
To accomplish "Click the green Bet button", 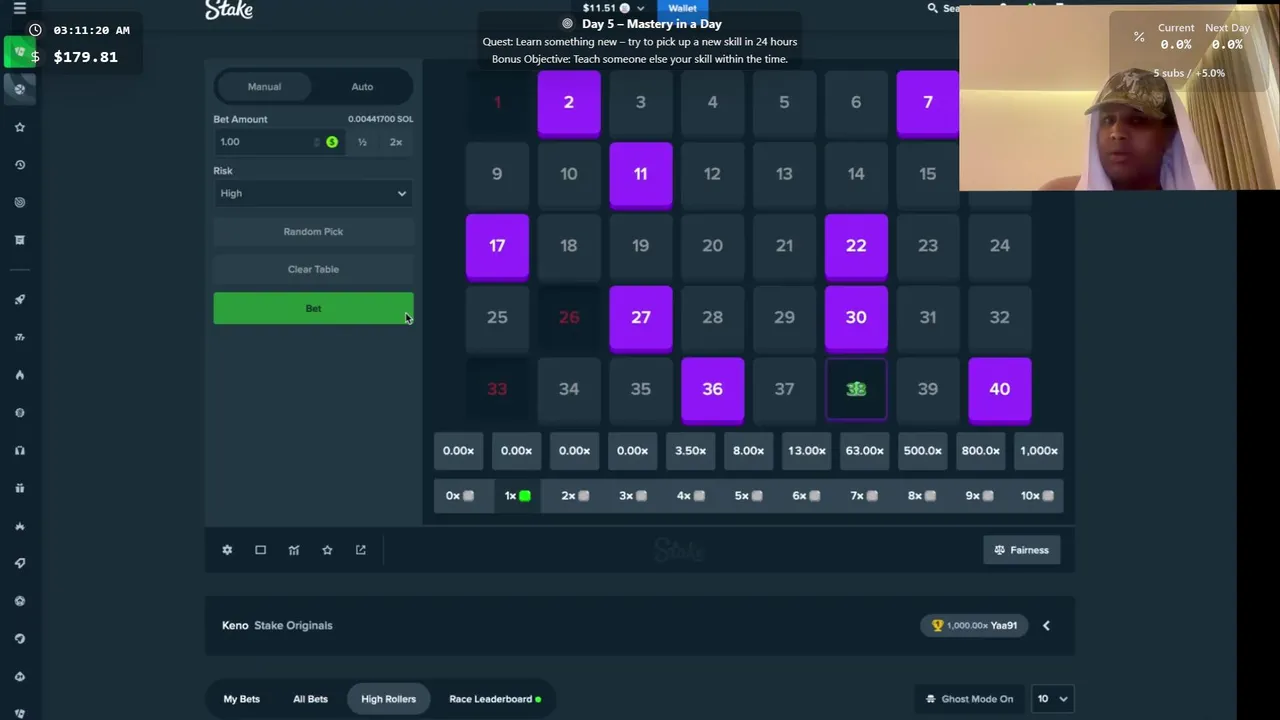I will click(x=313, y=308).
